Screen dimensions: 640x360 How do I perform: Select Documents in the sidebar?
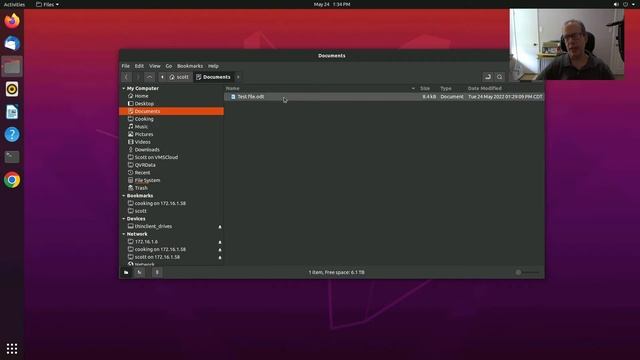pyautogui.click(x=171, y=111)
